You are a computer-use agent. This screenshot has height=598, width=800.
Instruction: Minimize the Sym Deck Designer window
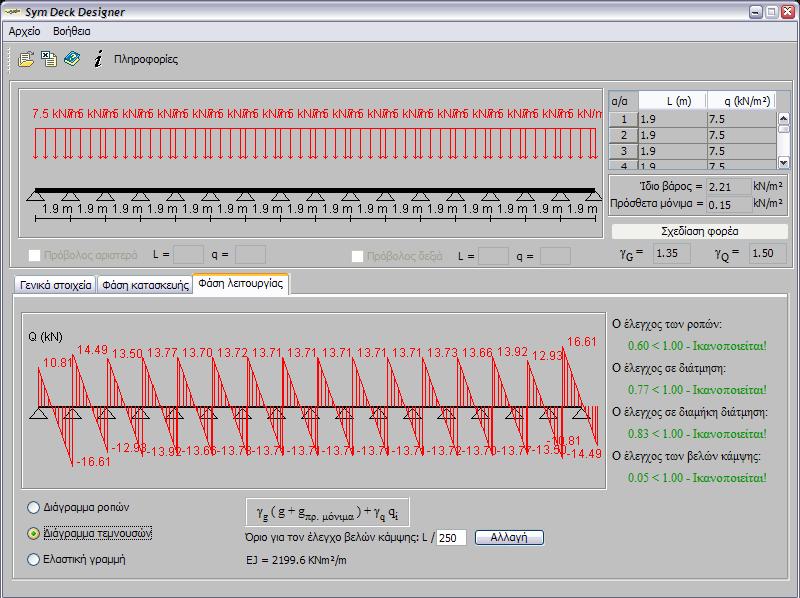(x=756, y=12)
